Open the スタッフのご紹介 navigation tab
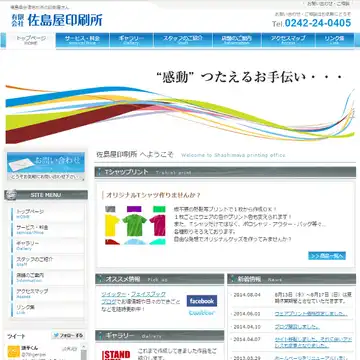This screenshot has height=360, width=360. coord(183,41)
